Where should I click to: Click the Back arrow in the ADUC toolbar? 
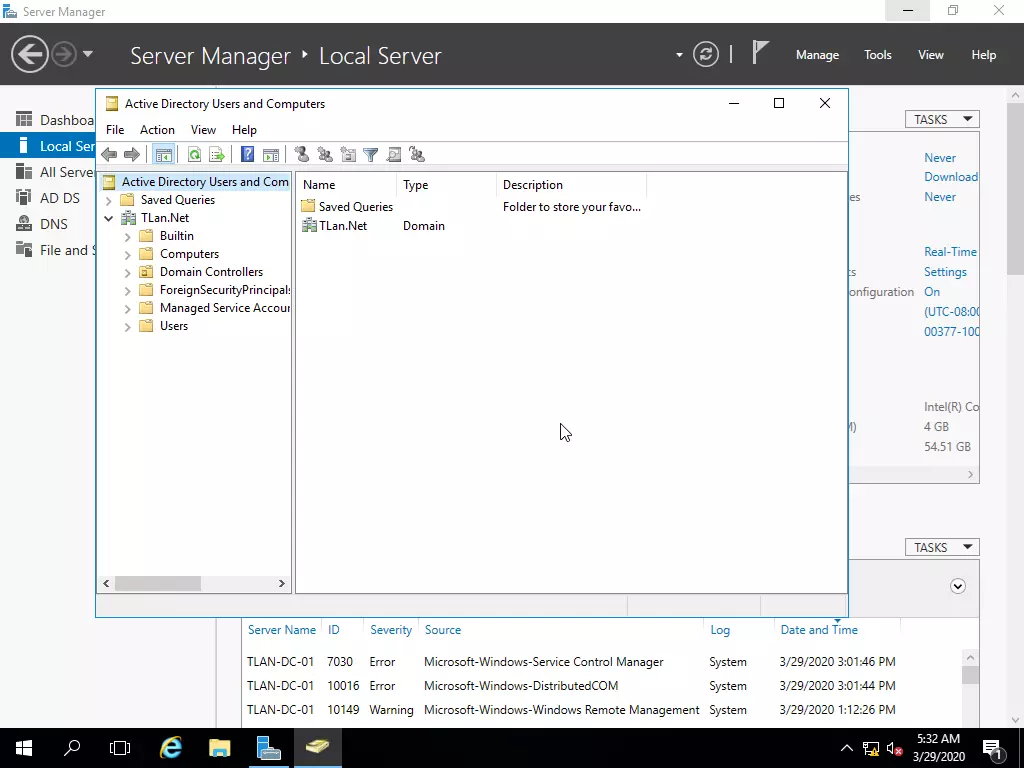(x=109, y=155)
